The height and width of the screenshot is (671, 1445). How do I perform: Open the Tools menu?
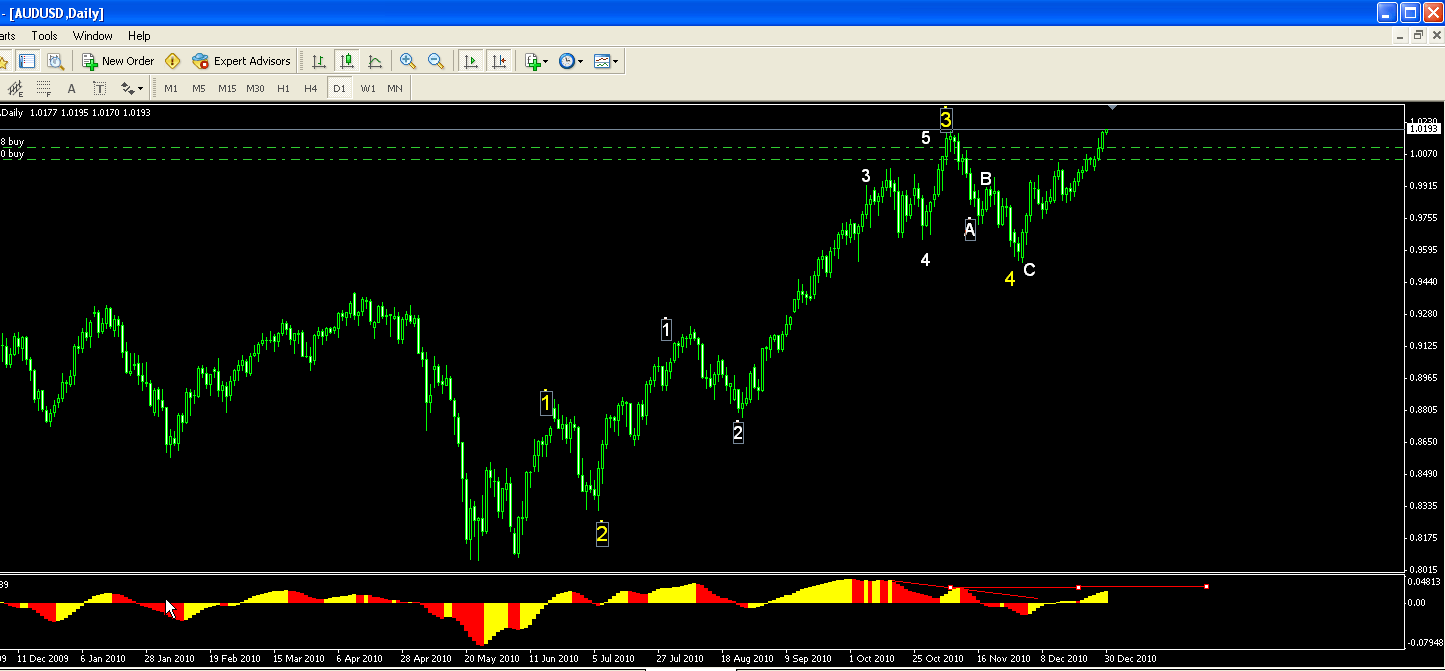(44, 36)
